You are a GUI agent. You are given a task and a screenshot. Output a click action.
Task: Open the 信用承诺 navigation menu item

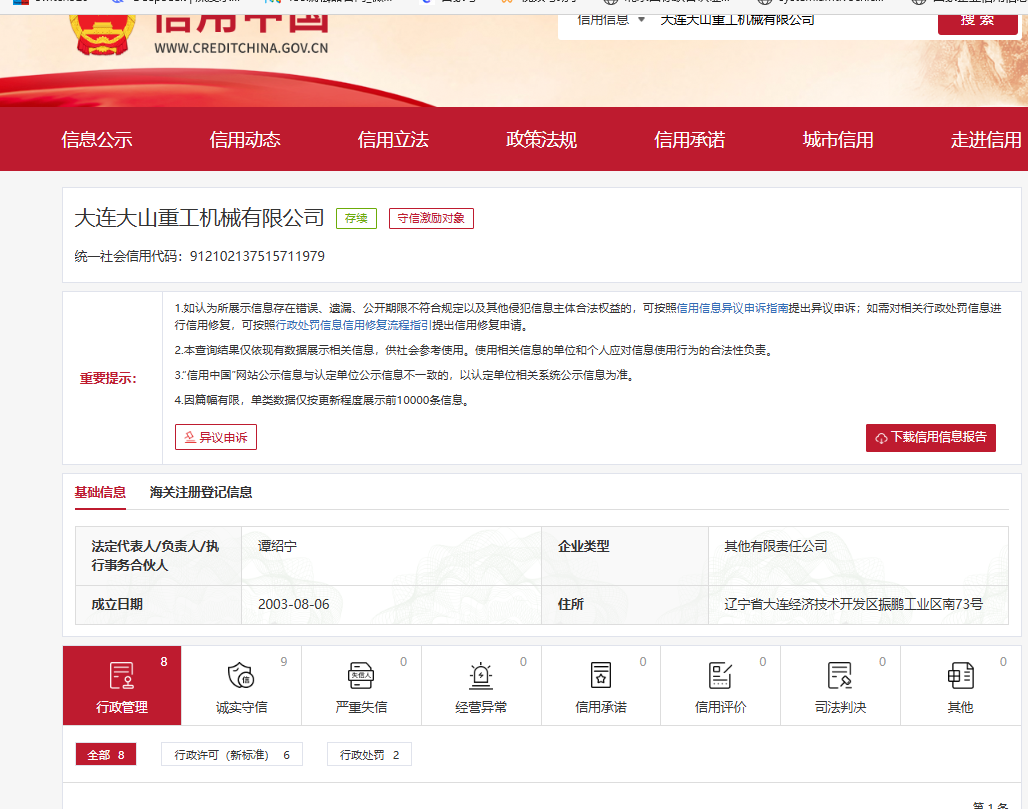690,140
